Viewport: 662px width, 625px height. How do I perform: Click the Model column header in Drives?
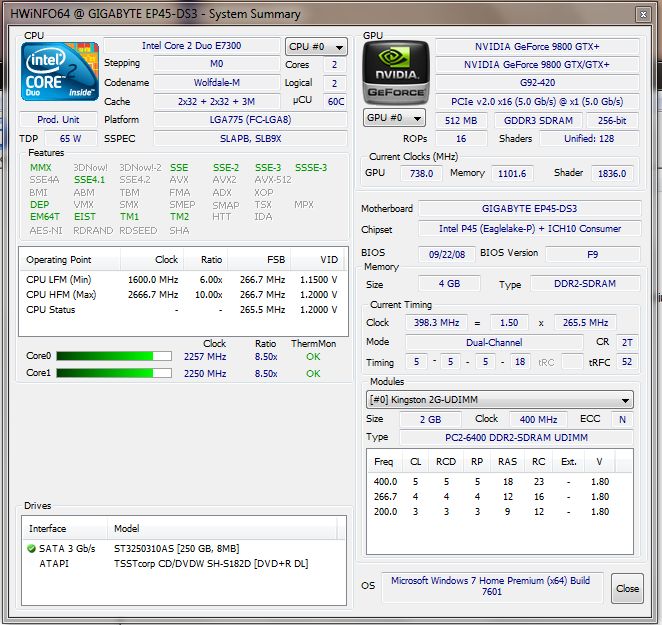[222, 528]
